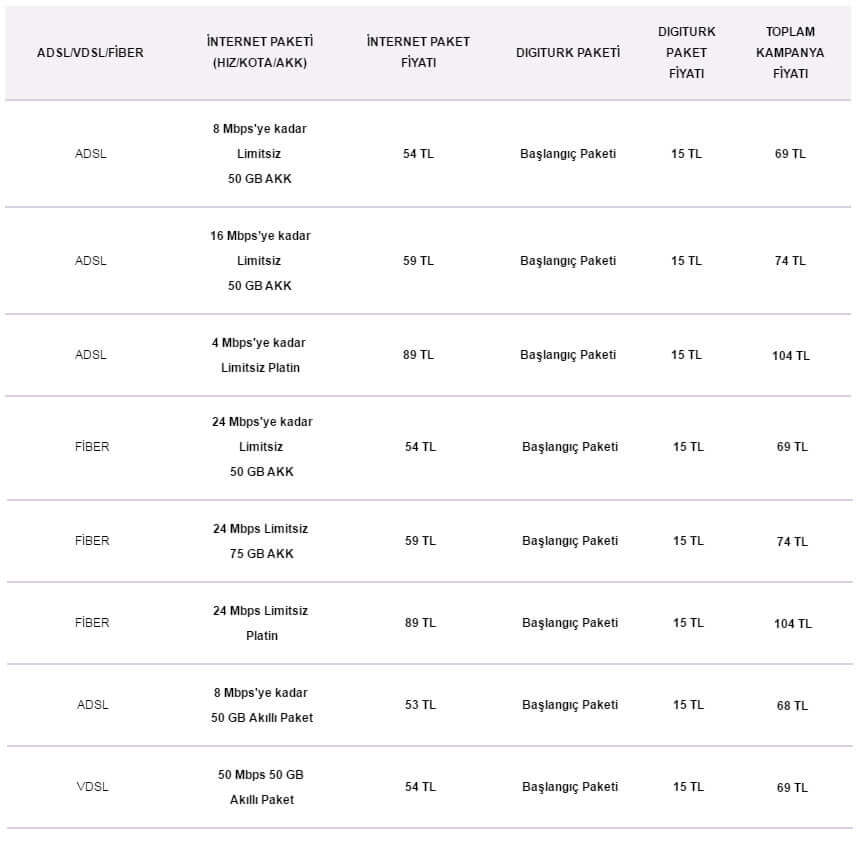Image resolution: width=857 pixels, height=850 pixels.
Task: Click the İNTERNET PAKETİ (HIZ/KOTA/AKK) header
Action: (x=260, y=52)
